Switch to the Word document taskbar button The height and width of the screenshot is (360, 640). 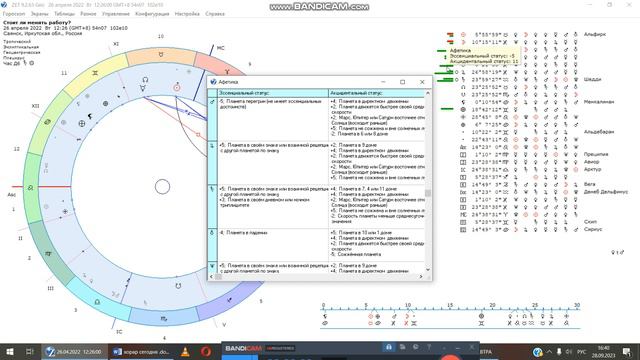click(142, 351)
